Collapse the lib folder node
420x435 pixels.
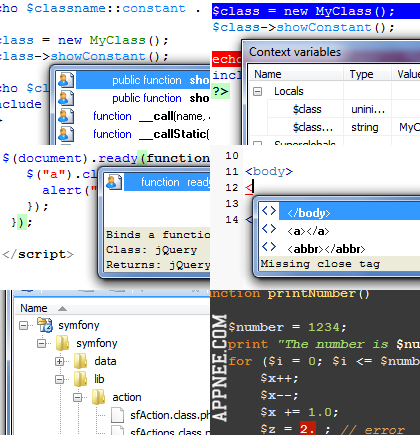[x=59, y=379]
